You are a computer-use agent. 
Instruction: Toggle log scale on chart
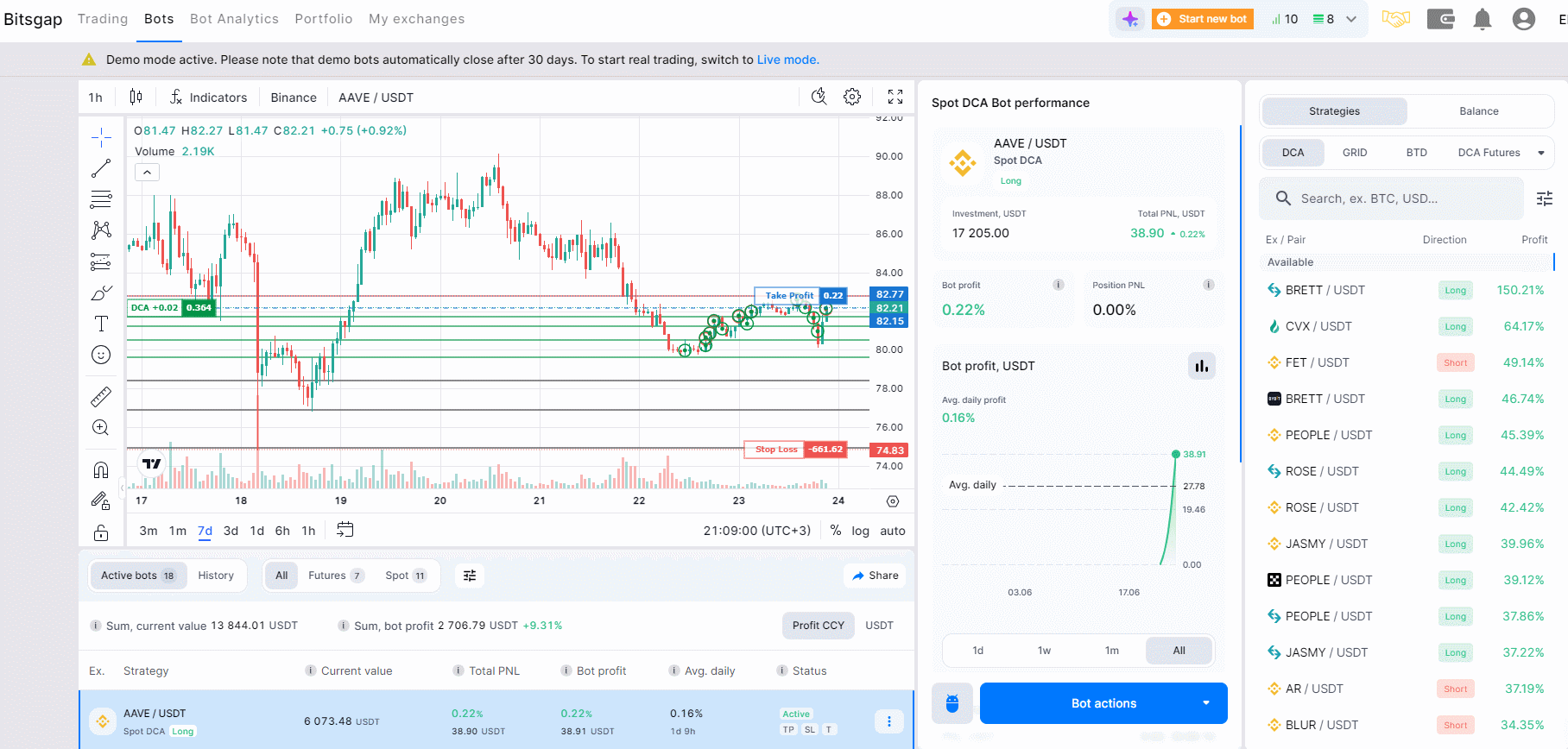point(860,531)
